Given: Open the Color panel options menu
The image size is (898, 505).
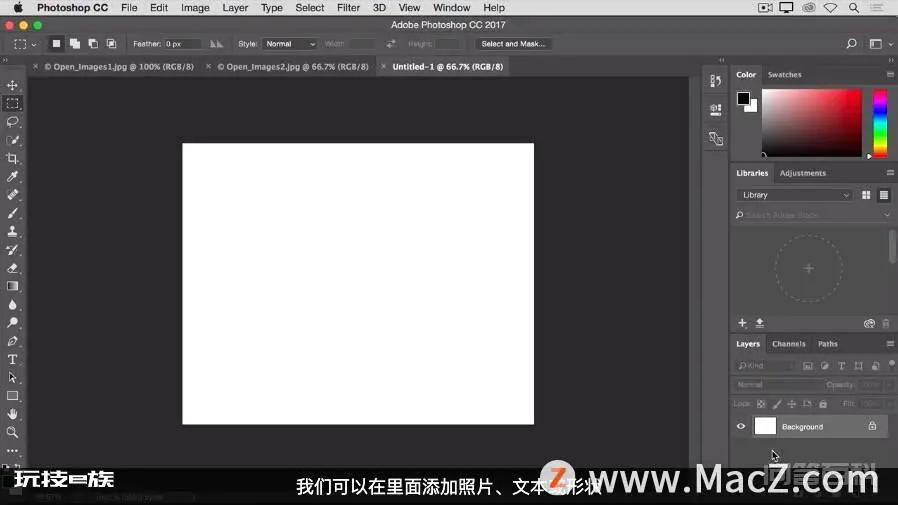Looking at the screenshot, I should 890,74.
